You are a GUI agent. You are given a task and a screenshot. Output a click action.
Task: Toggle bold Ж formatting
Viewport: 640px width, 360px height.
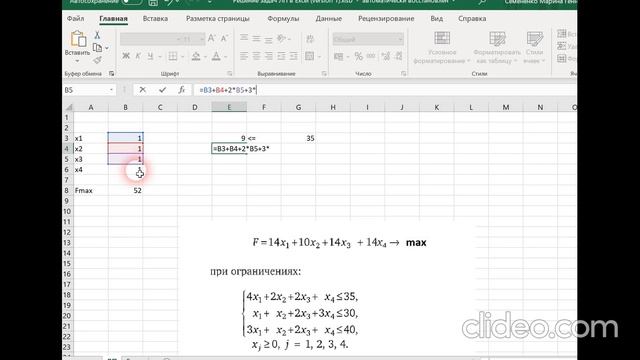point(126,56)
